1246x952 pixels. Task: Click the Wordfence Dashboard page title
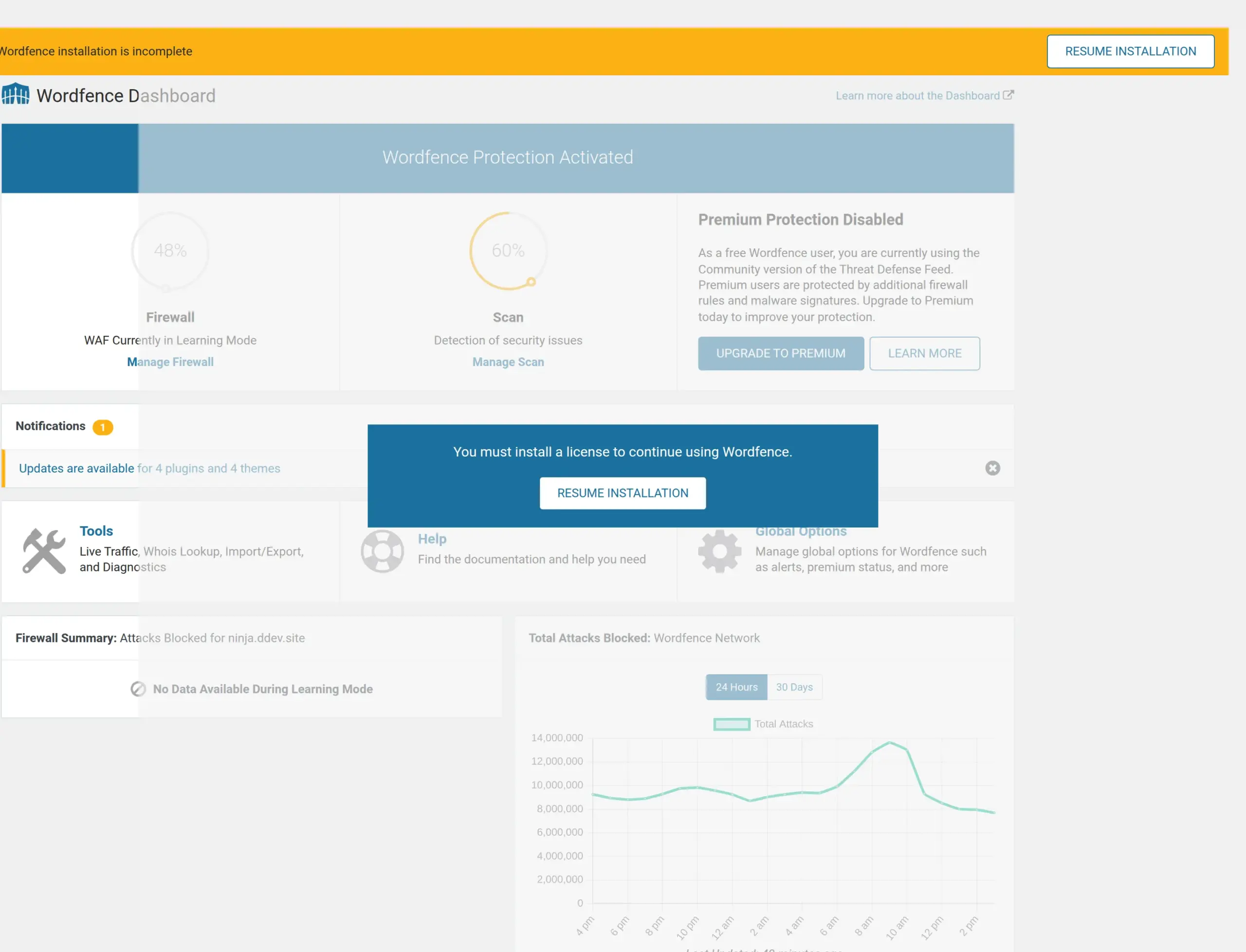(x=126, y=96)
